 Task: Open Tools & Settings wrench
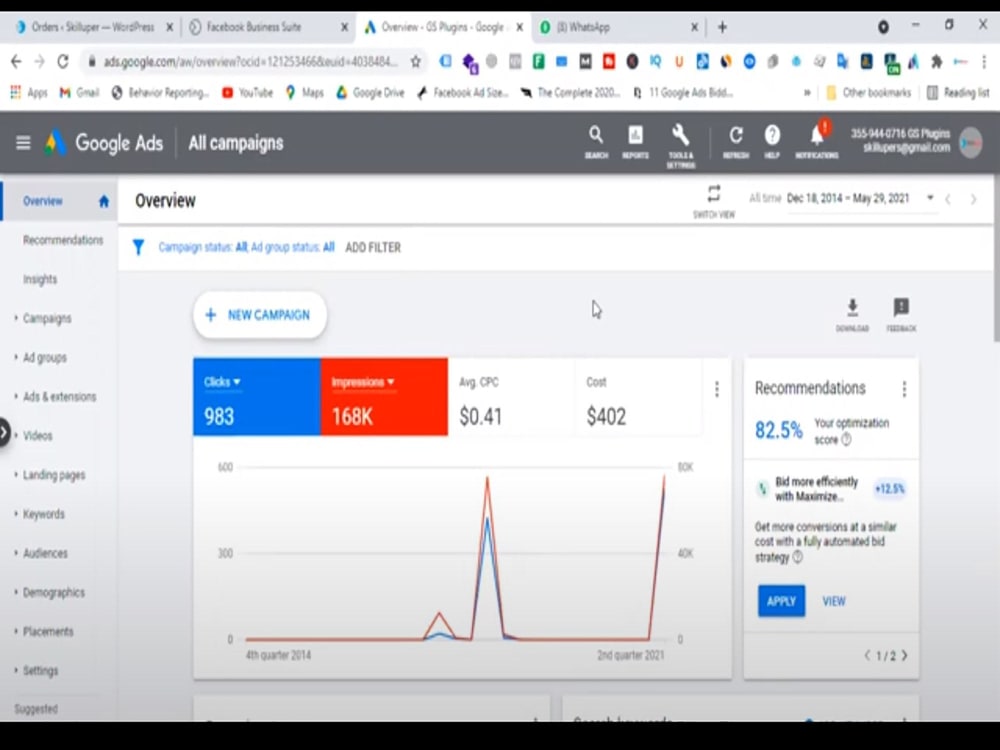point(680,145)
